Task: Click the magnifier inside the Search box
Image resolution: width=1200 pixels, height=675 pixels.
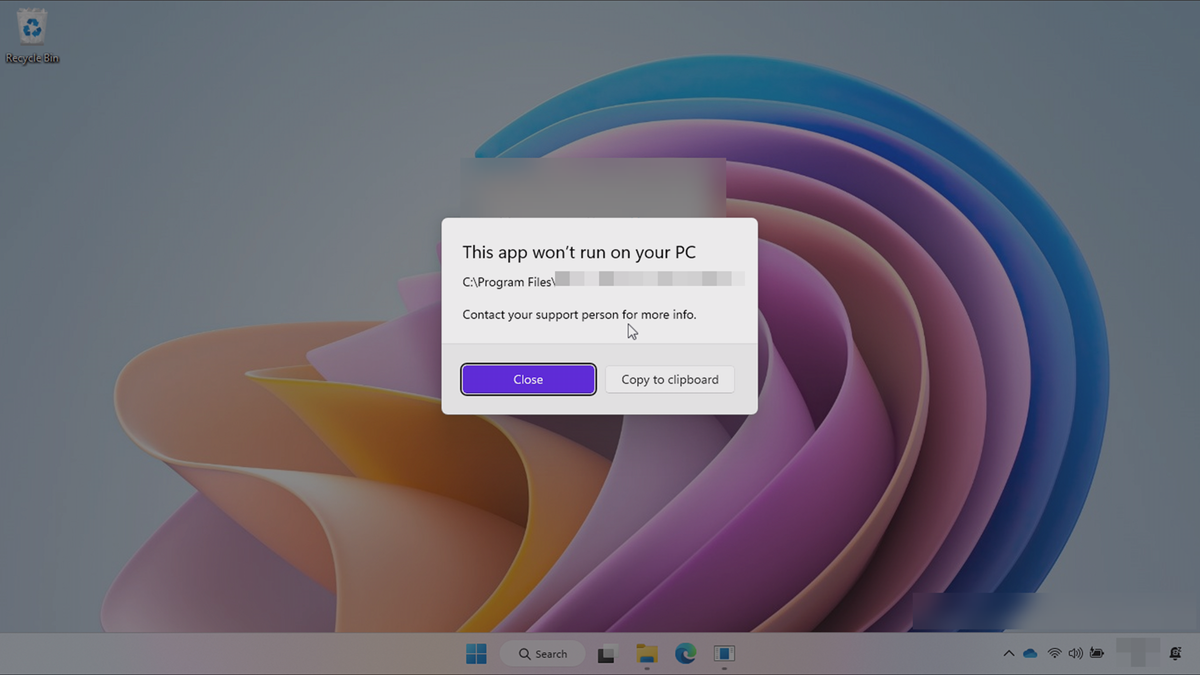Action: (x=524, y=653)
